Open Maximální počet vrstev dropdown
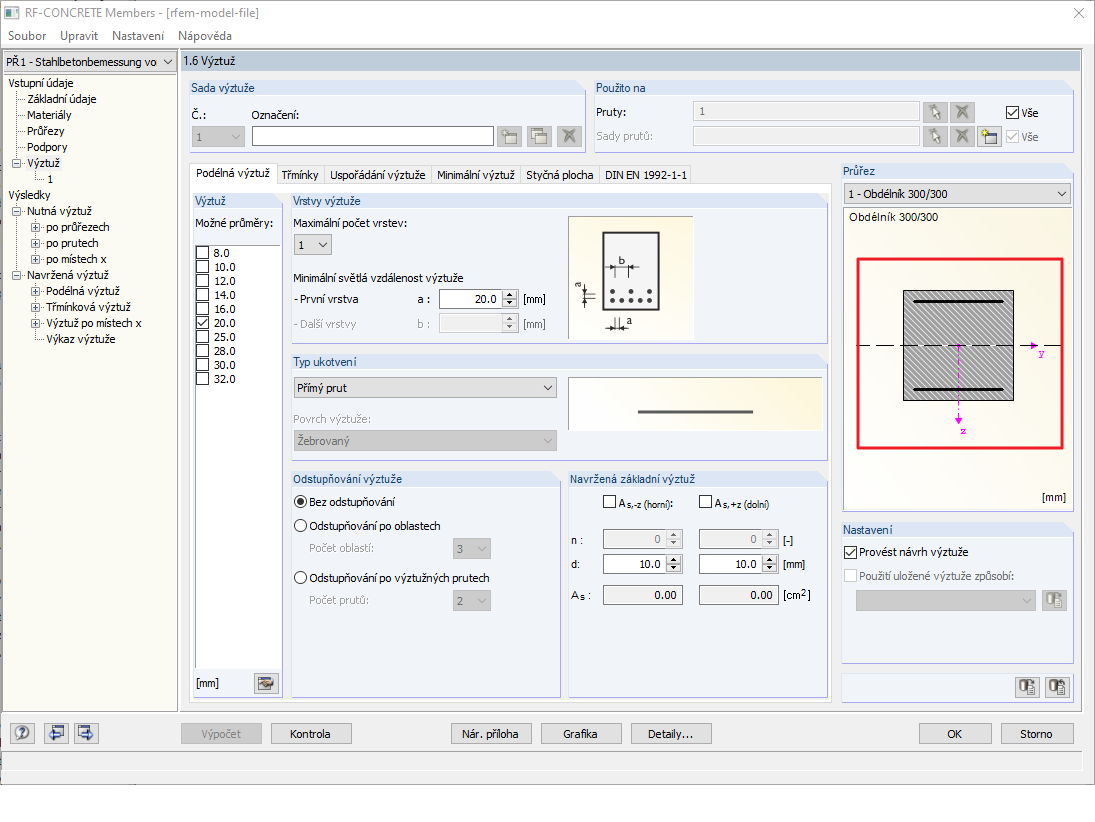 (x=312, y=245)
